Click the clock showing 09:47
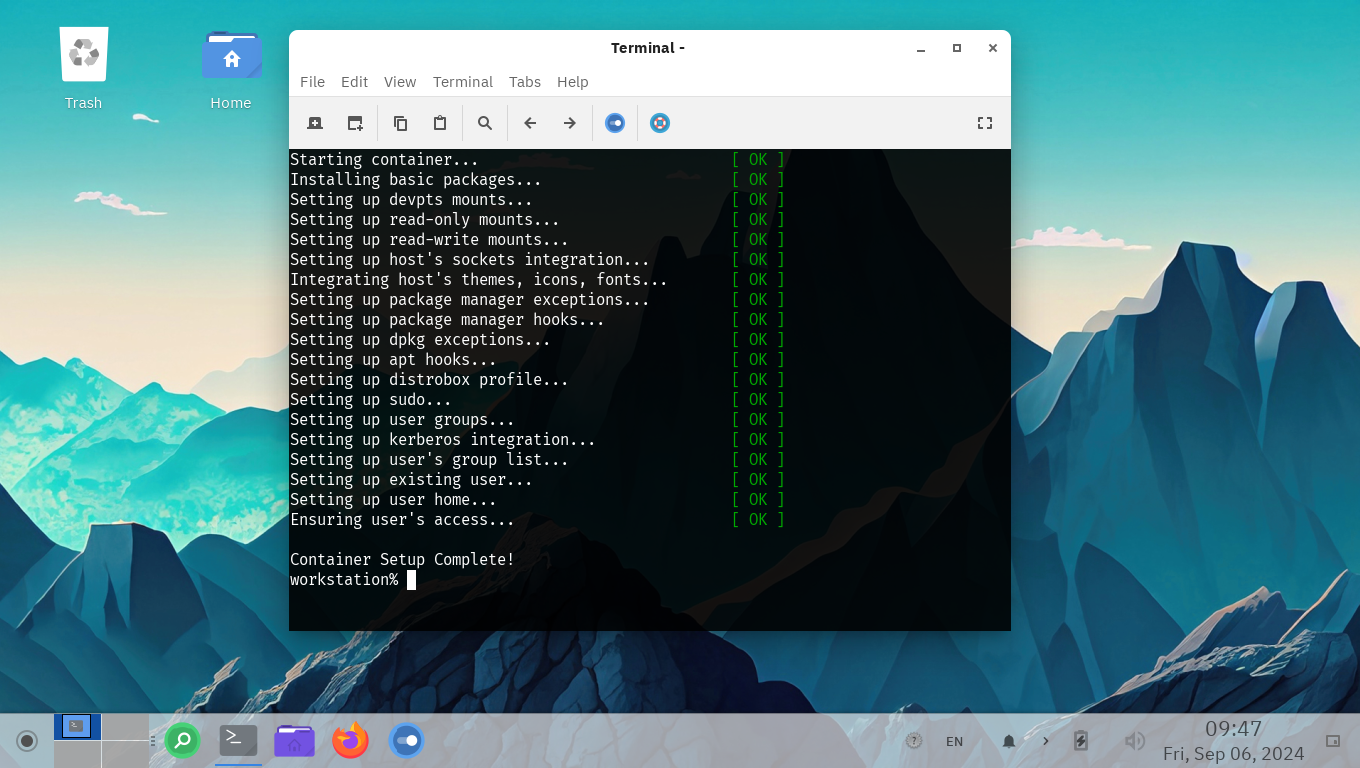Viewport: 1360px width, 768px height. [1233, 729]
